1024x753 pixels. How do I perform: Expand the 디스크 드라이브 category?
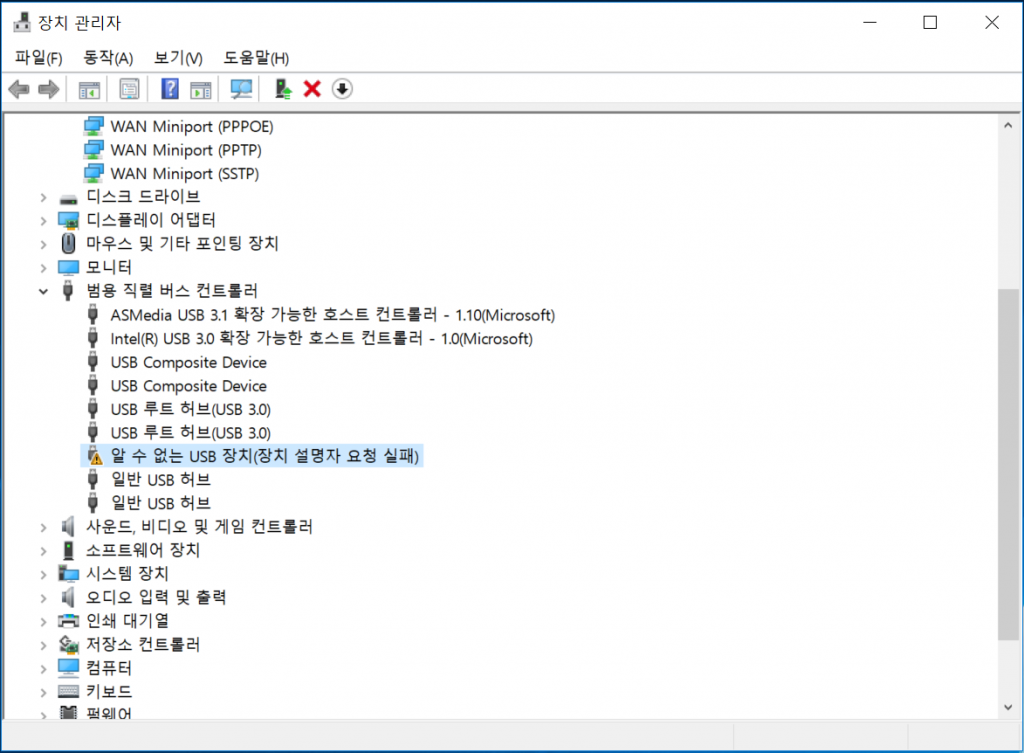pyautogui.click(x=43, y=197)
